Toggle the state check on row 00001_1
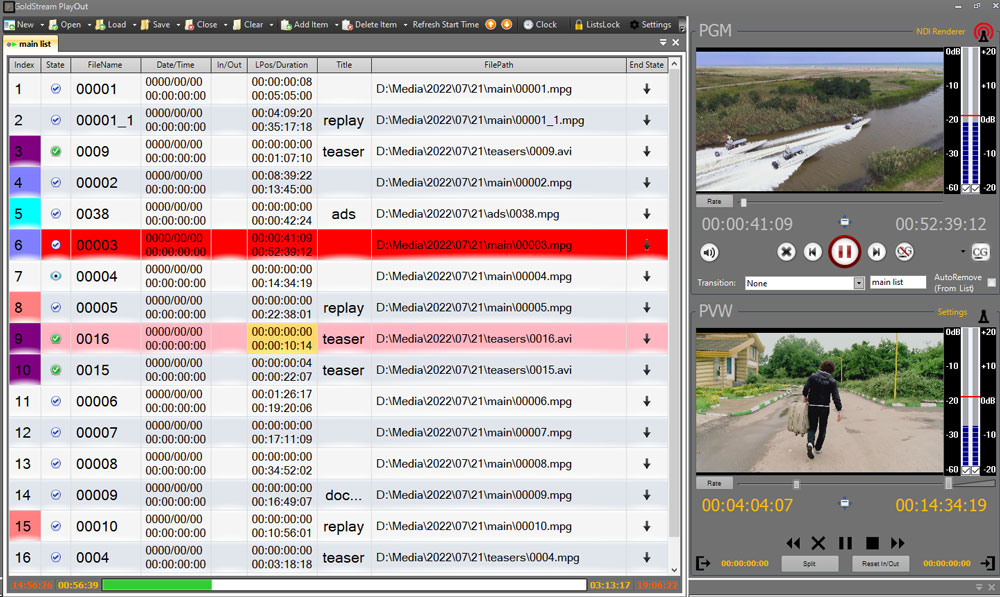1000x597 pixels. tap(55, 120)
